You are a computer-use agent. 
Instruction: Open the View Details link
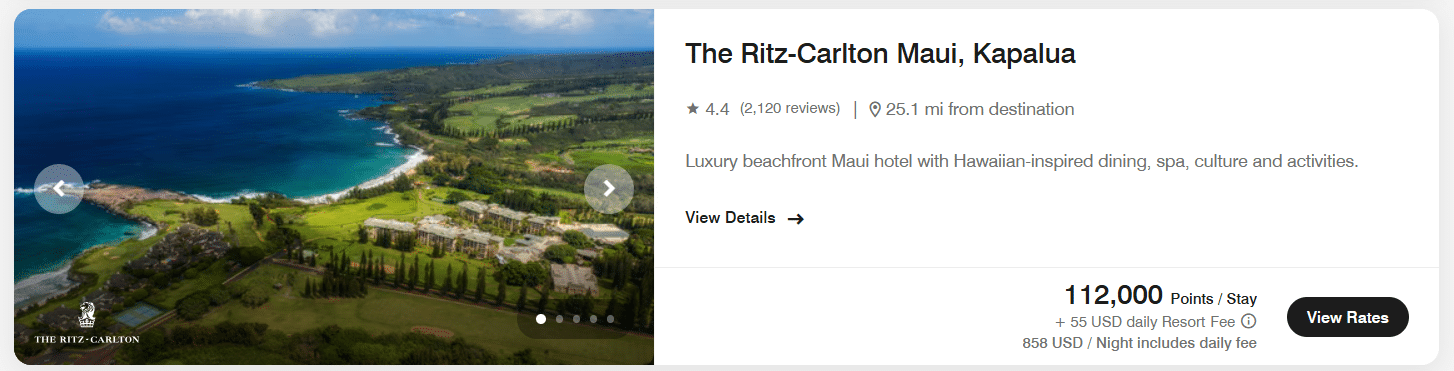click(x=730, y=218)
